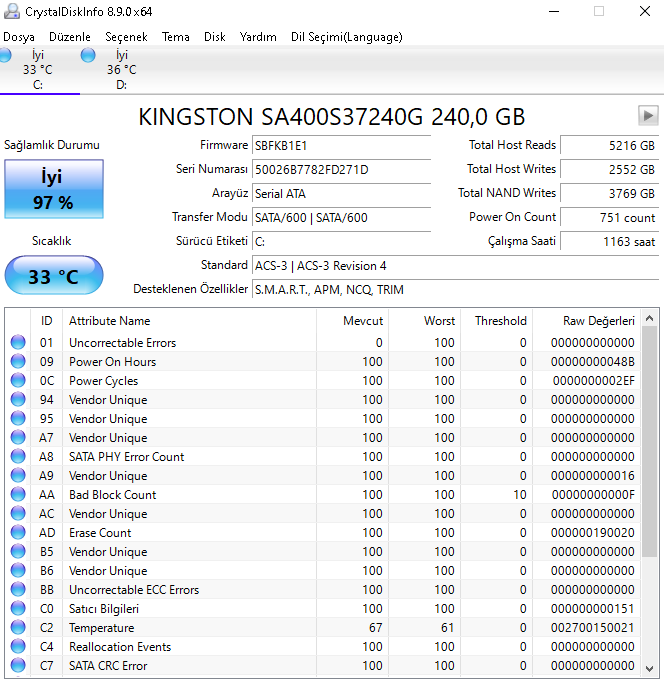Click the Transfer Modu field
Screen dimensions: 664x683
[341, 217]
